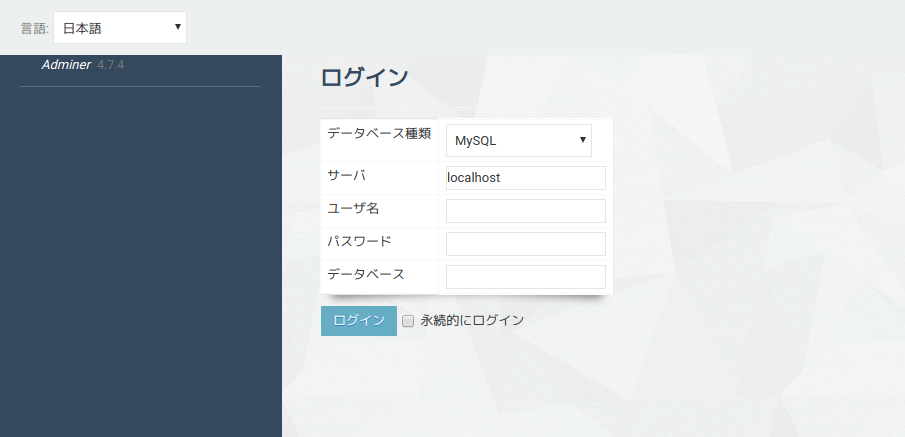Click the 4.7.4 version number

(x=111, y=65)
